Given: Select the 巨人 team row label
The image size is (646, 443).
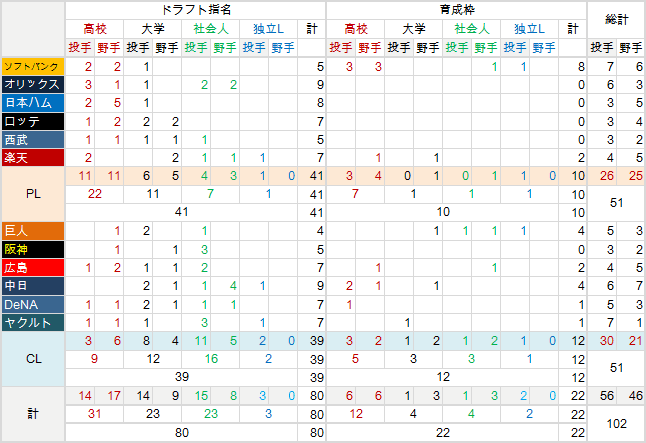Looking at the screenshot, I should (33, 231).
